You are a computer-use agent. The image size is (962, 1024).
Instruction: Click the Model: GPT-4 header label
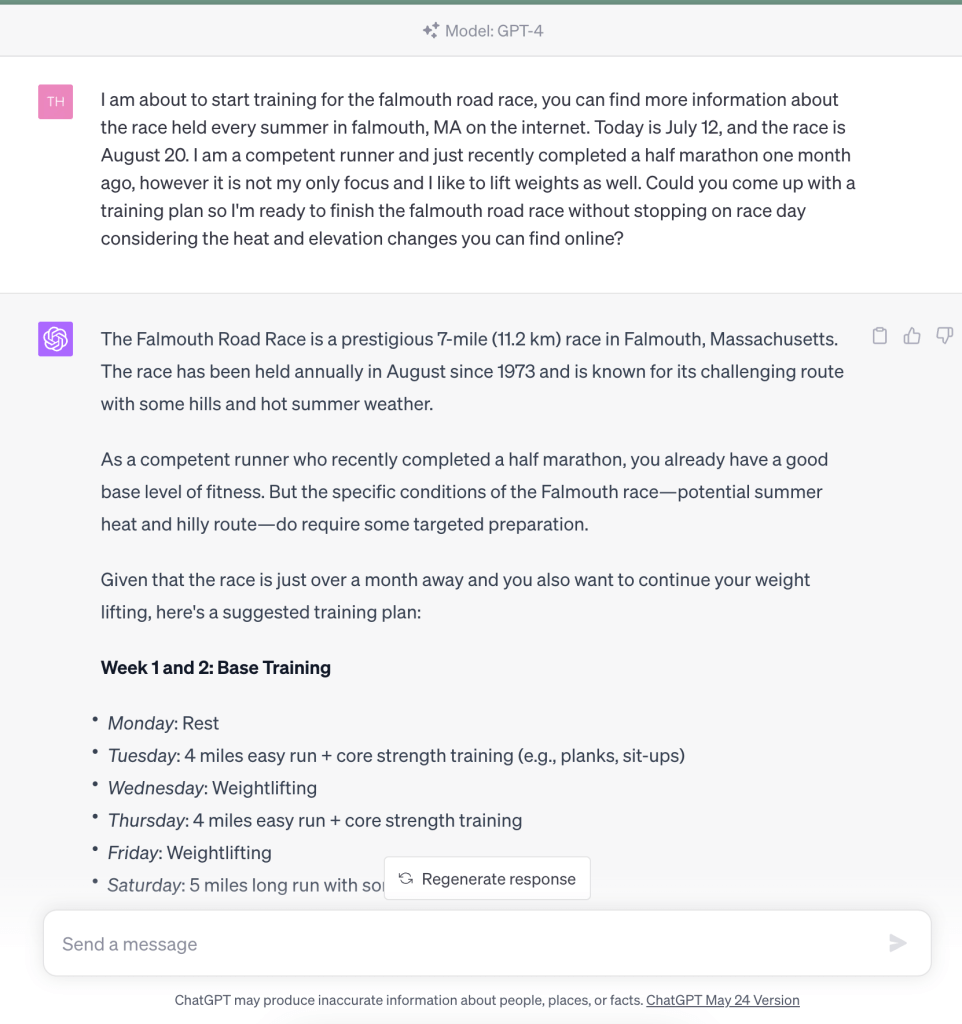495,31
